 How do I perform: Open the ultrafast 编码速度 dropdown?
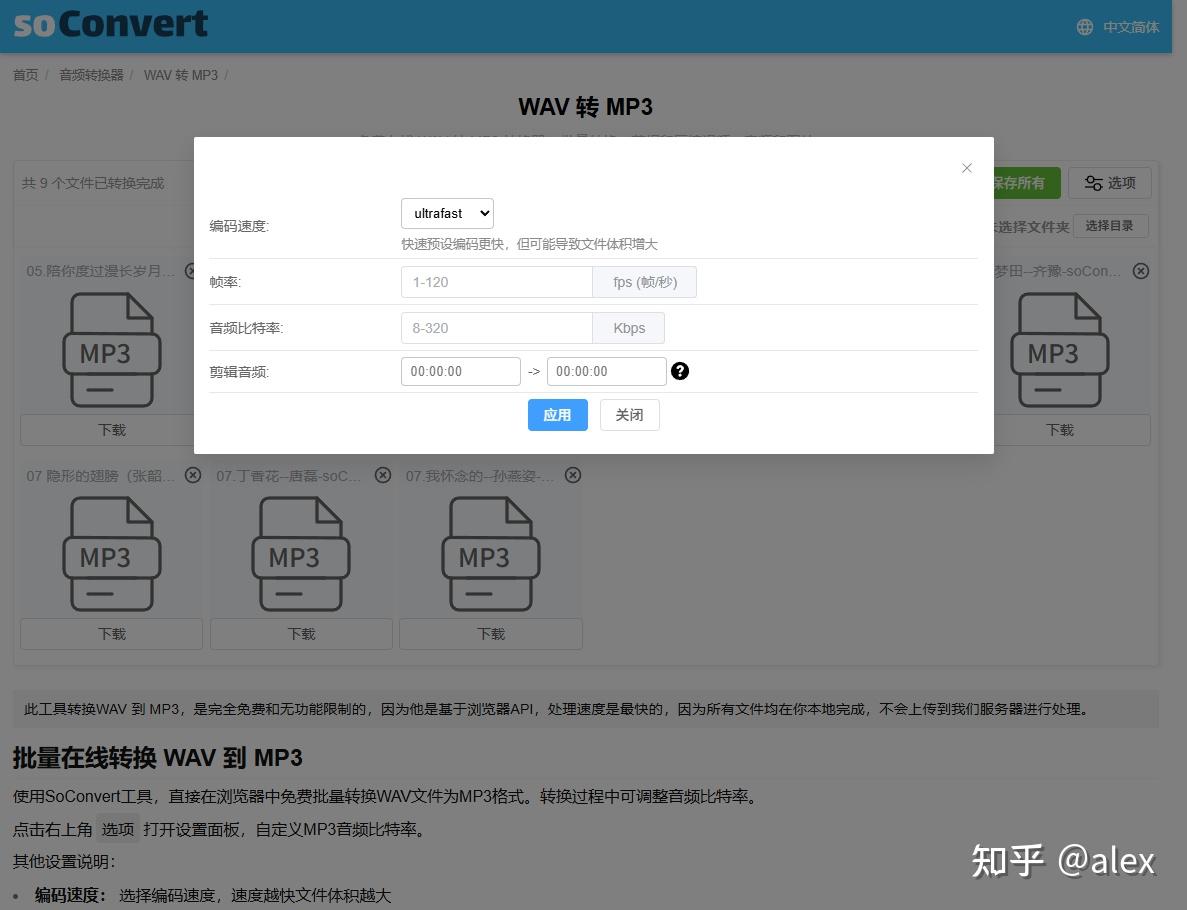tap(447, 213)
